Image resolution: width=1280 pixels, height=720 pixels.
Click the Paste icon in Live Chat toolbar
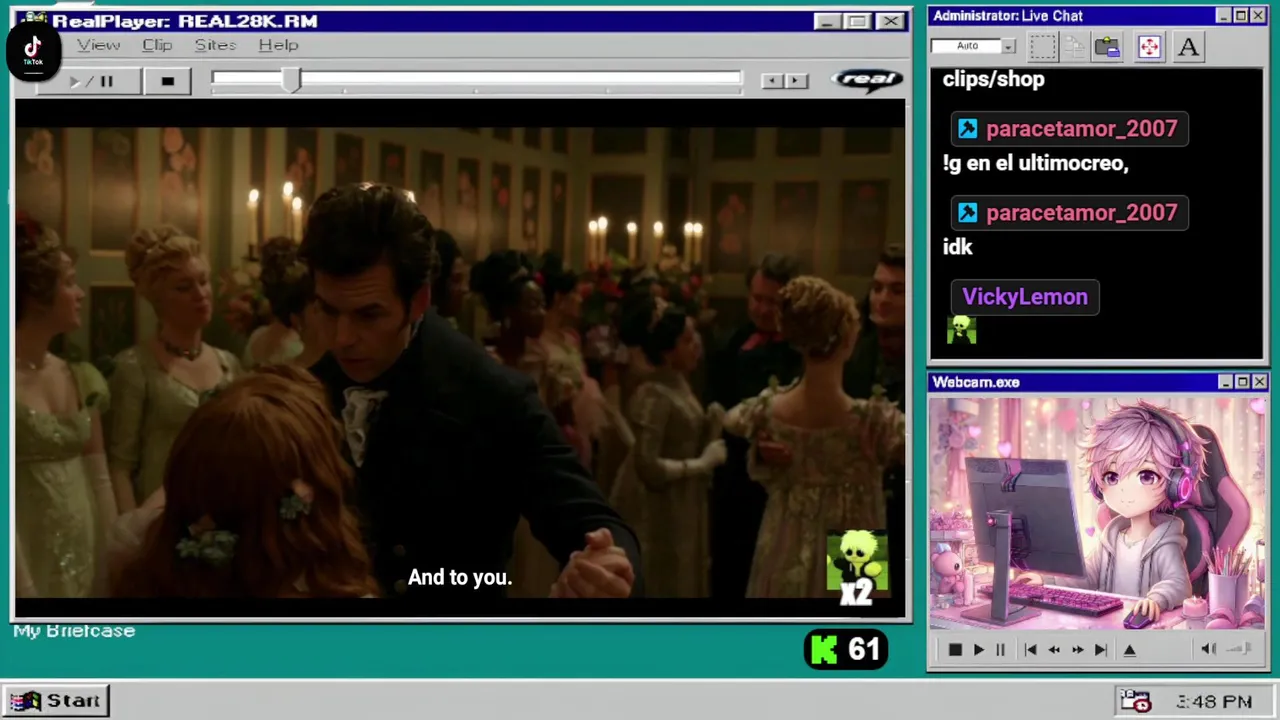click(x=1107, y=46)
